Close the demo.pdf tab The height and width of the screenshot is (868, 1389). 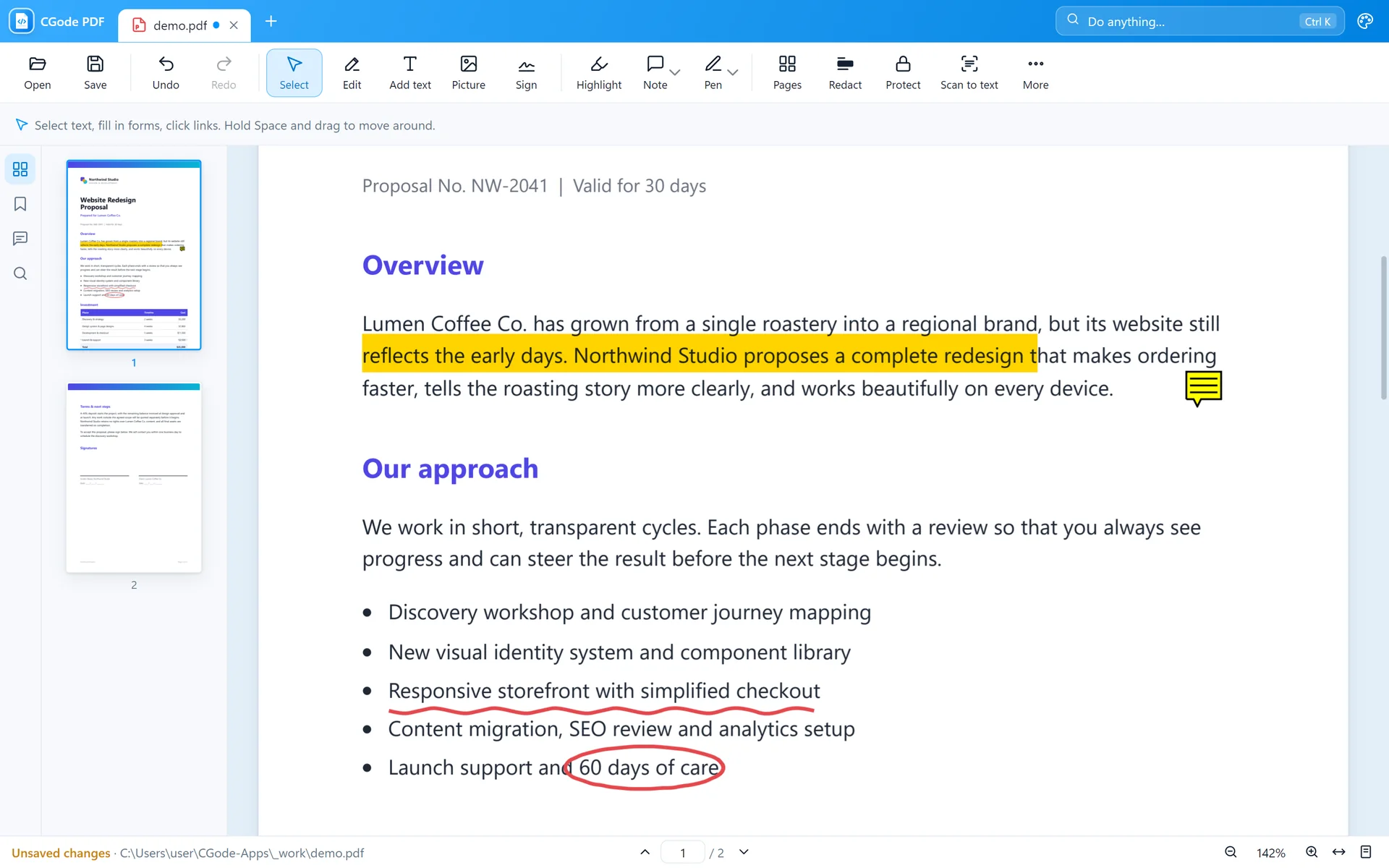click(x=234, y=25)
